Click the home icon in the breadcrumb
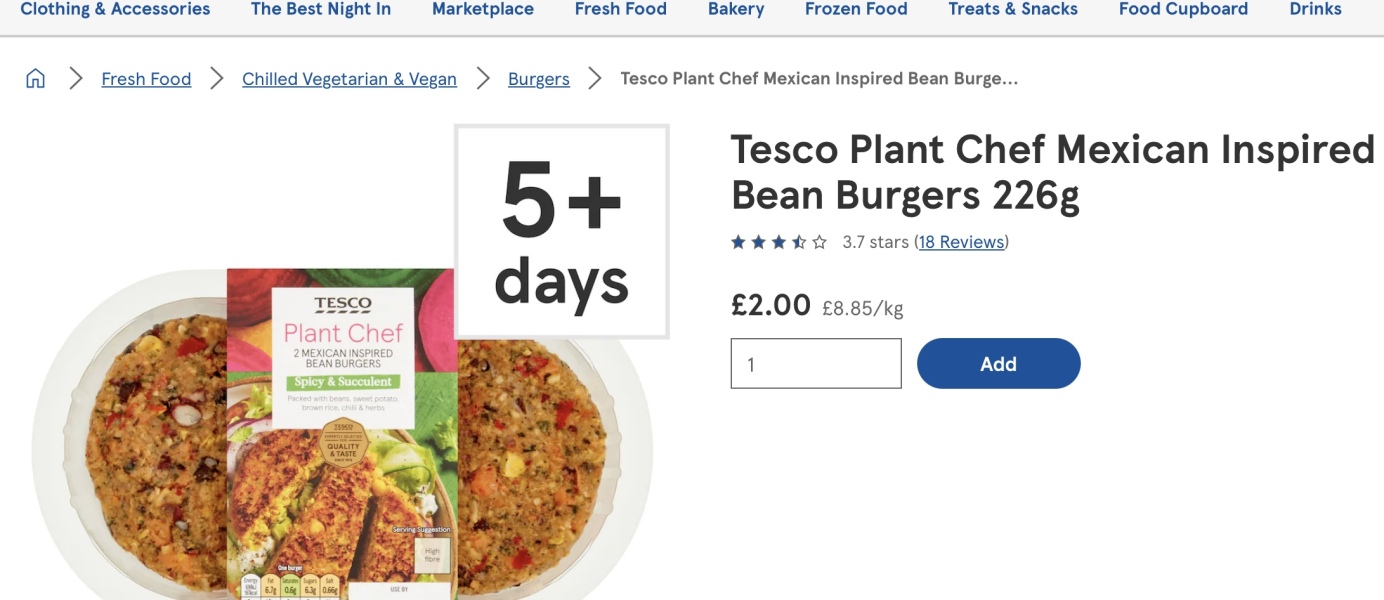Viewport: 1384px width, 600px height. pyautogui.click(x=35, y=79)
